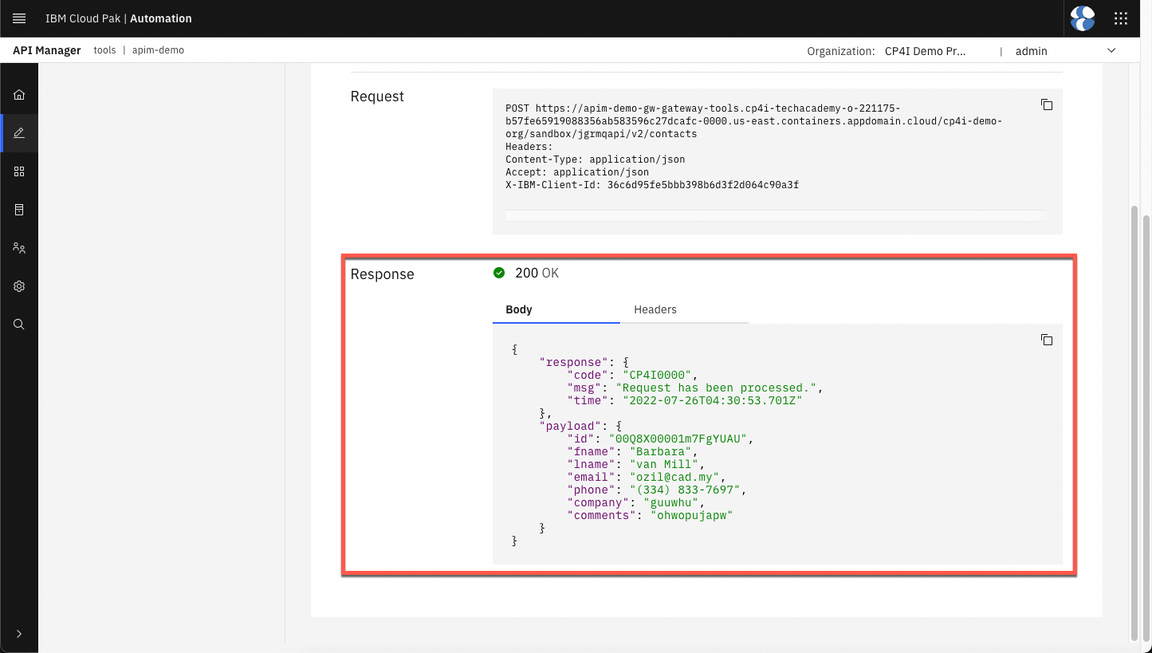The width and height of the screenshot is (1152, 653).
Task: Click the IBM Cloud Pak user avatar
Action: tap(1082, 18)
